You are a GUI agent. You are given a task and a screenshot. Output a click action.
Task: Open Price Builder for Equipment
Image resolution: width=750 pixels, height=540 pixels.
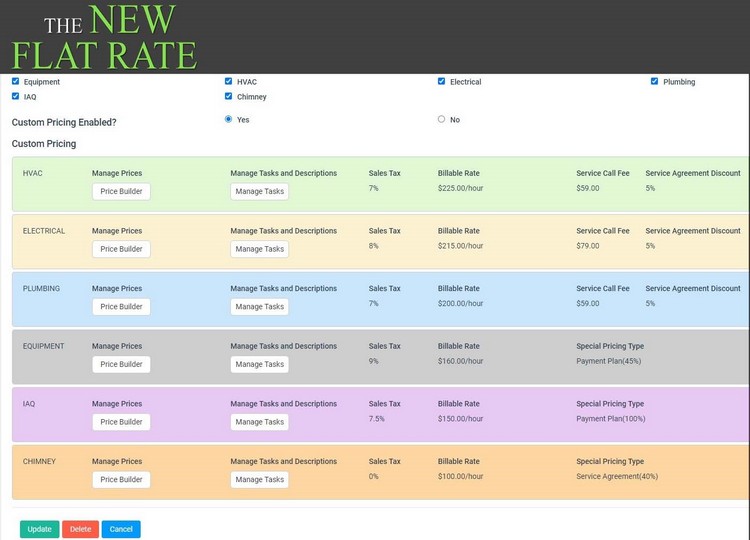click(x=121, y=364)
